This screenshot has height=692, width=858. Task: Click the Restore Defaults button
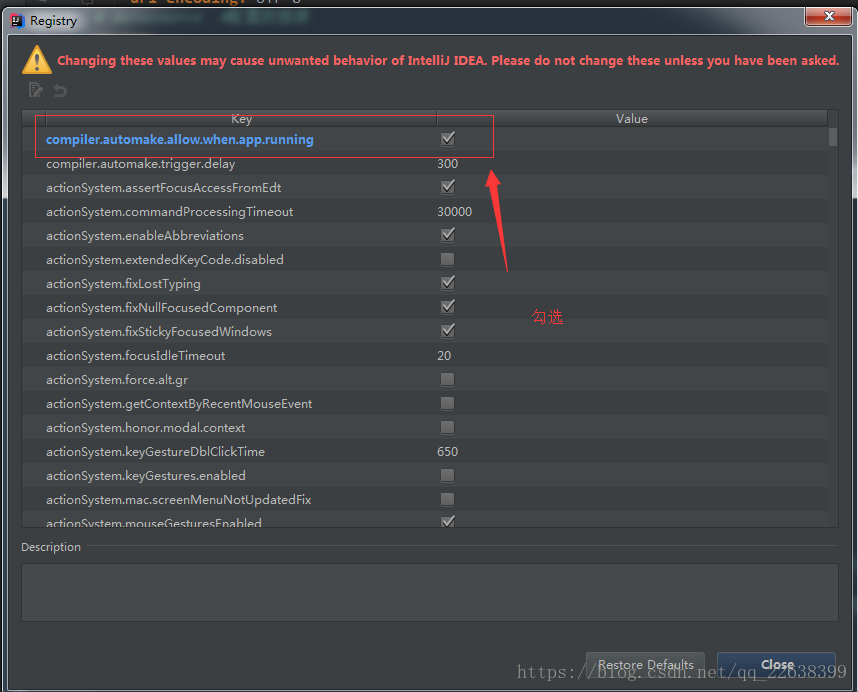pos(645,665)
